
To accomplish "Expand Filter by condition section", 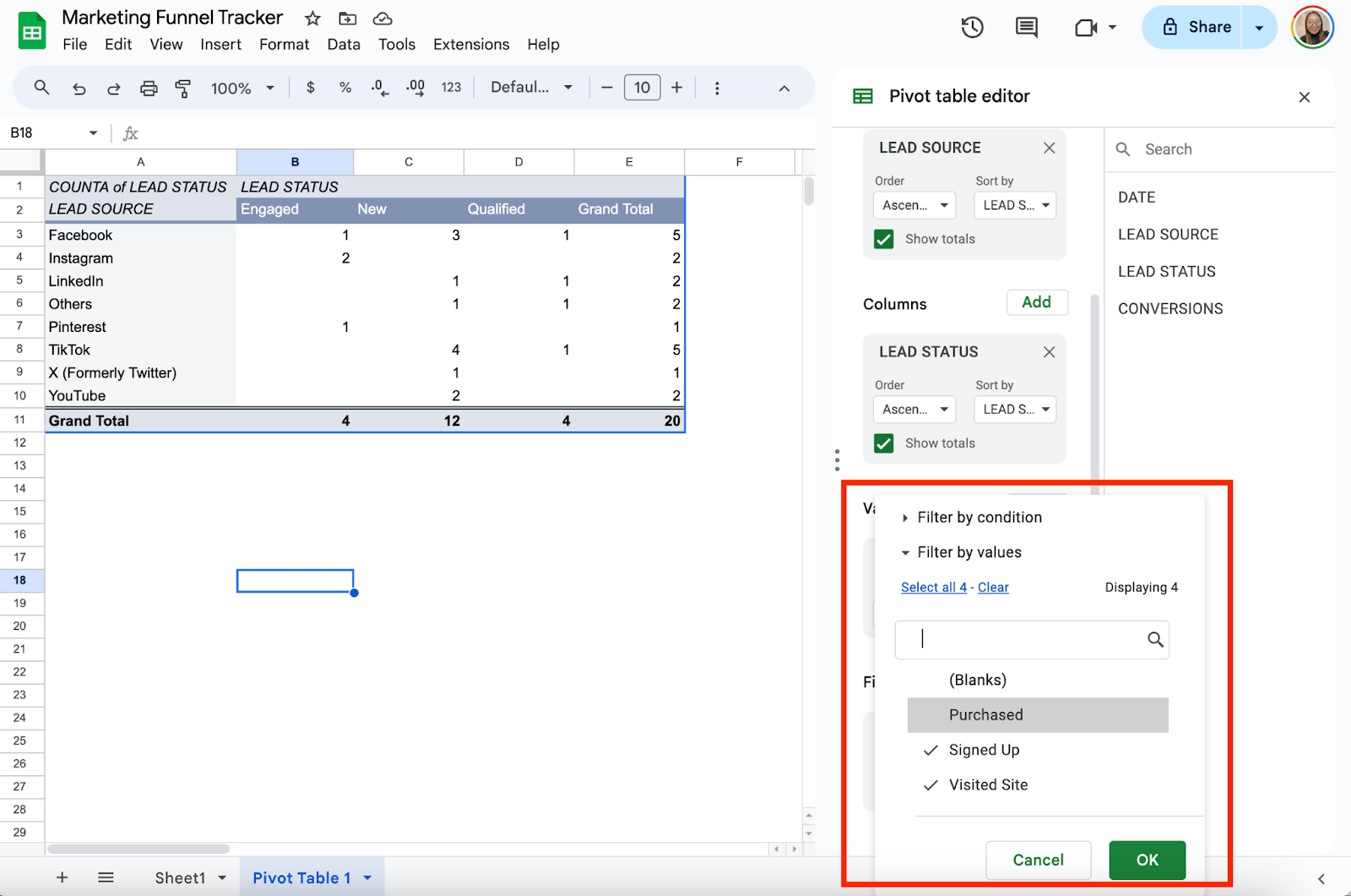I will pos(971,518).
